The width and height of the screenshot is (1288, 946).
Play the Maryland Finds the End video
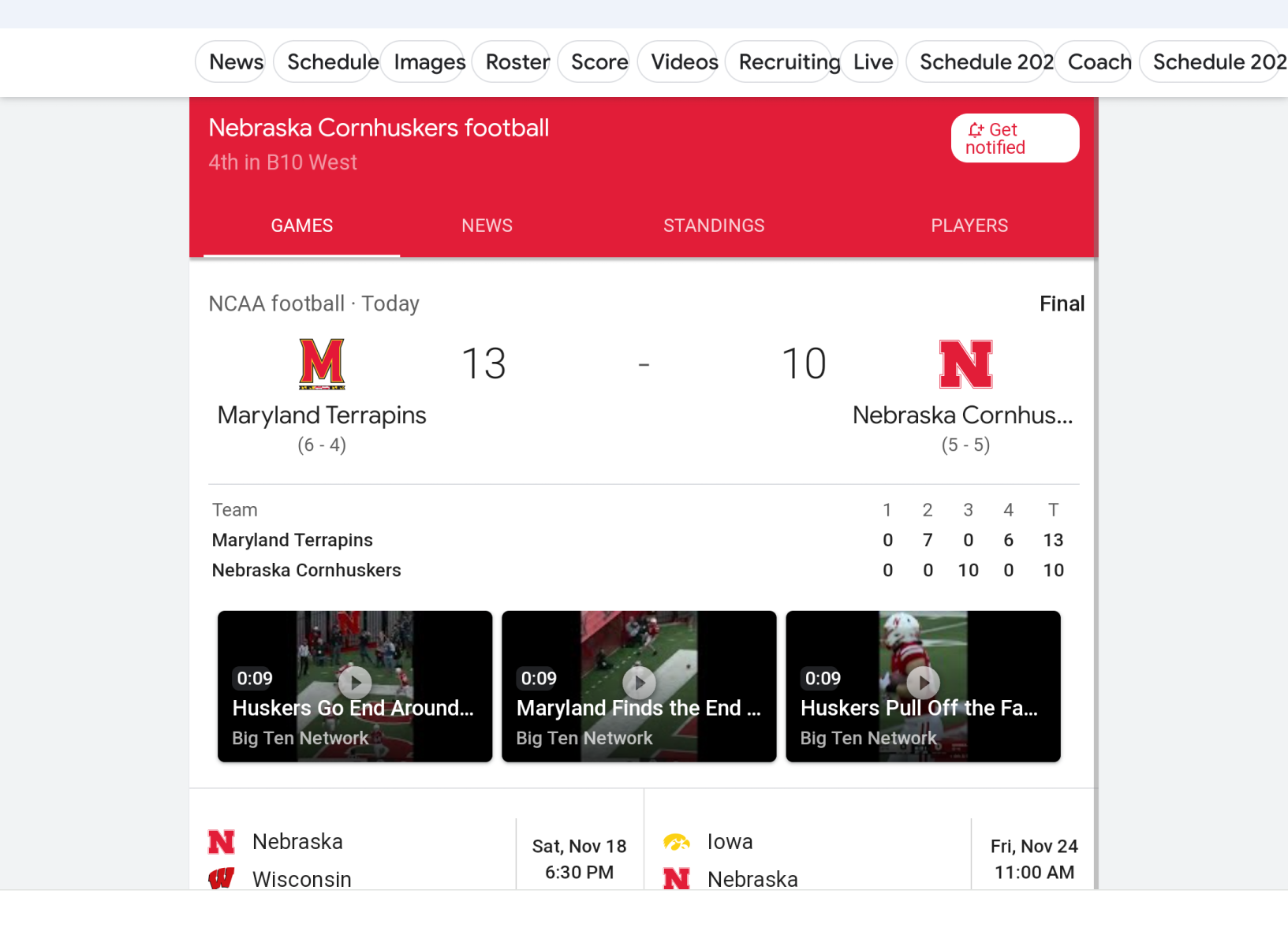pos(639,686)
